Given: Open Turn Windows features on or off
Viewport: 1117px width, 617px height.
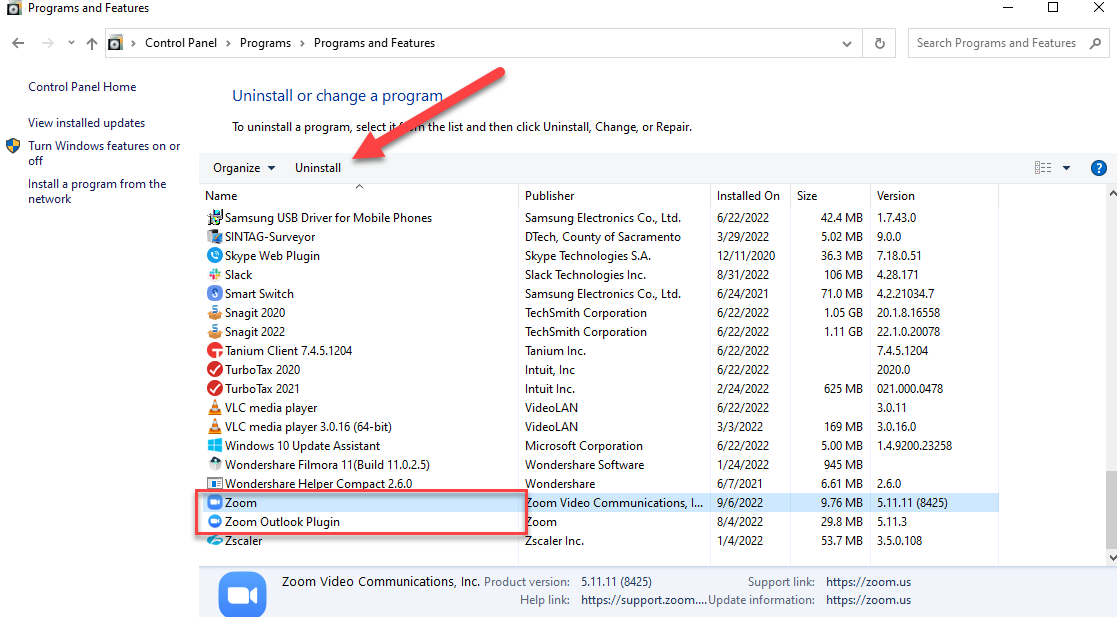Looking at the screenshot, I should (x=104, y=153).
